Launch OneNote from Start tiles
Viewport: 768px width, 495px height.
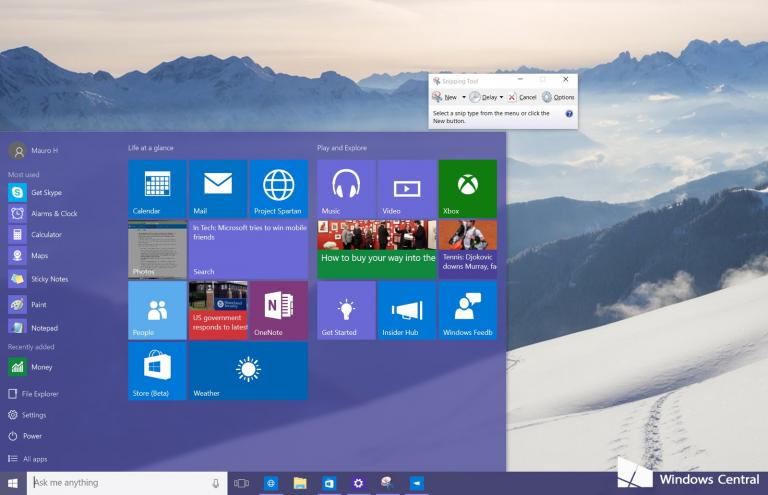[278, 310]
